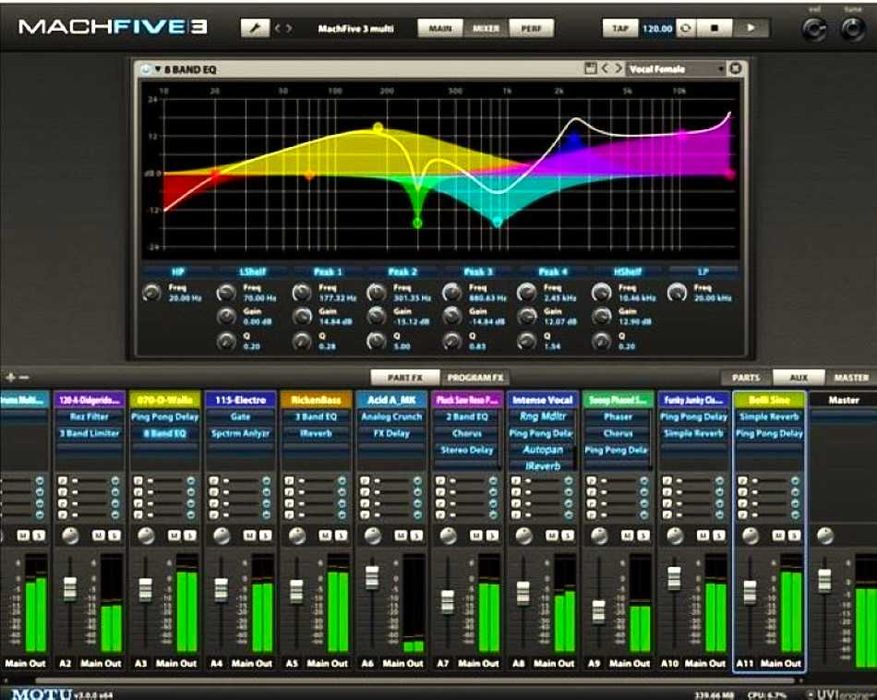
Task: Click the TAP tempo button
Action: (620, 28)
